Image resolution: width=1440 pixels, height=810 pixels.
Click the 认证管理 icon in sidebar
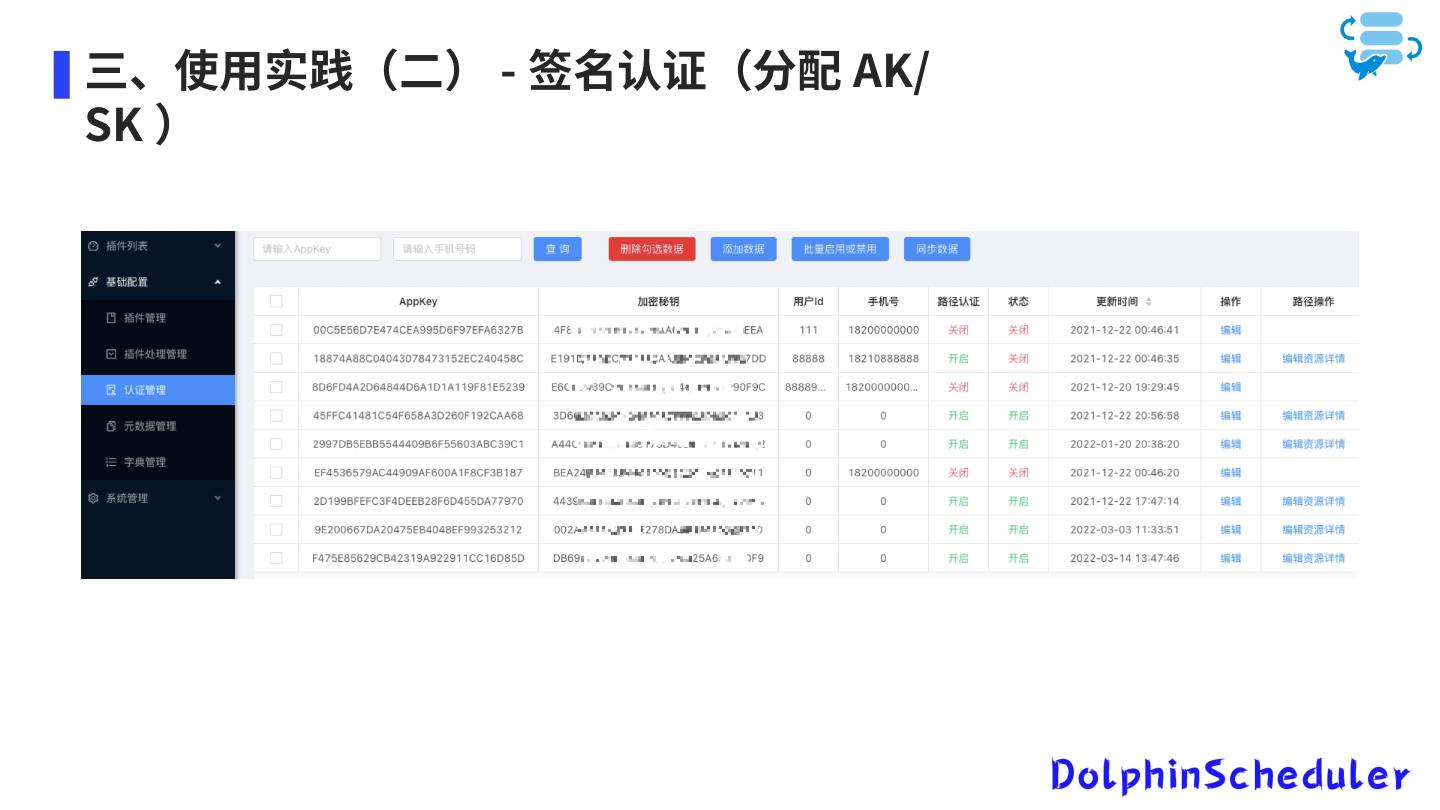pyautogui.click(x=111, y=390)
